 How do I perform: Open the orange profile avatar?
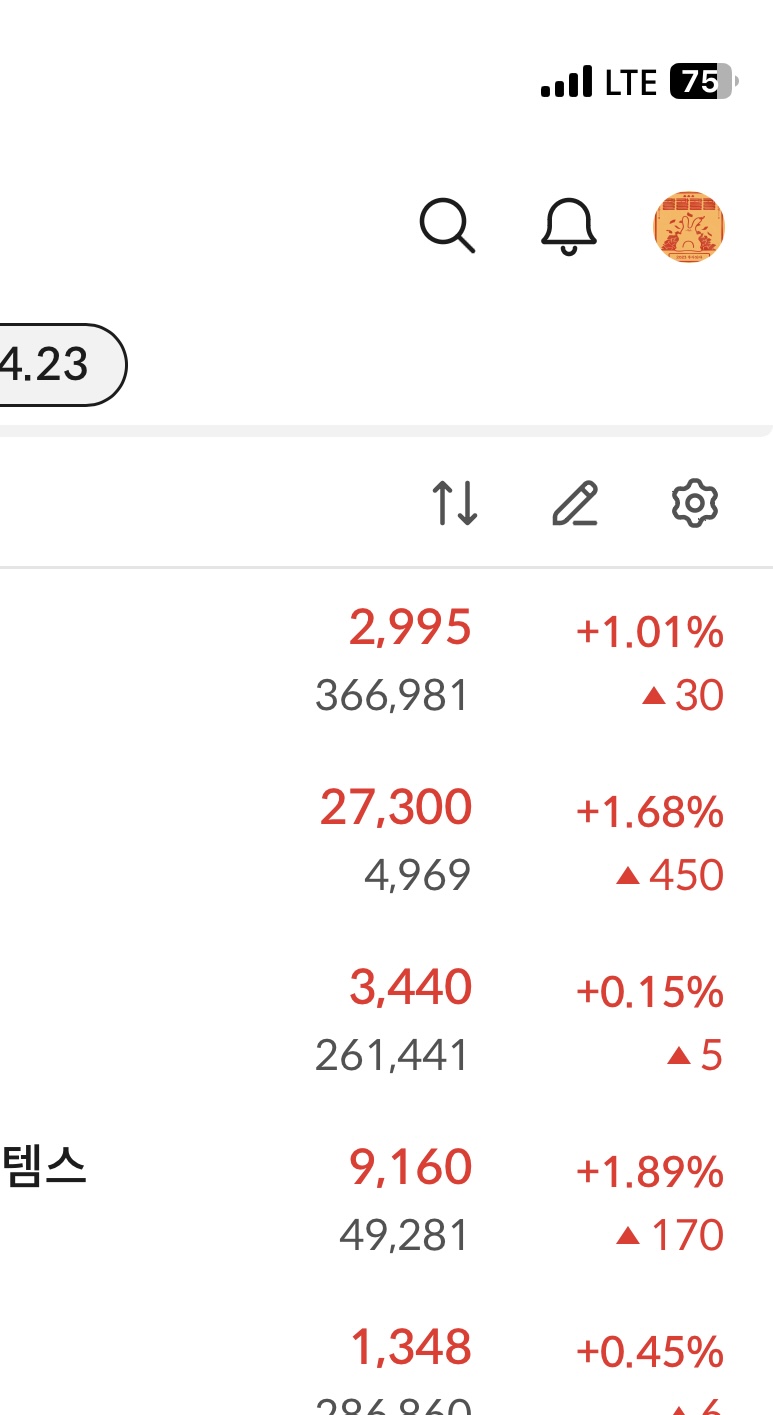point(688,227)
